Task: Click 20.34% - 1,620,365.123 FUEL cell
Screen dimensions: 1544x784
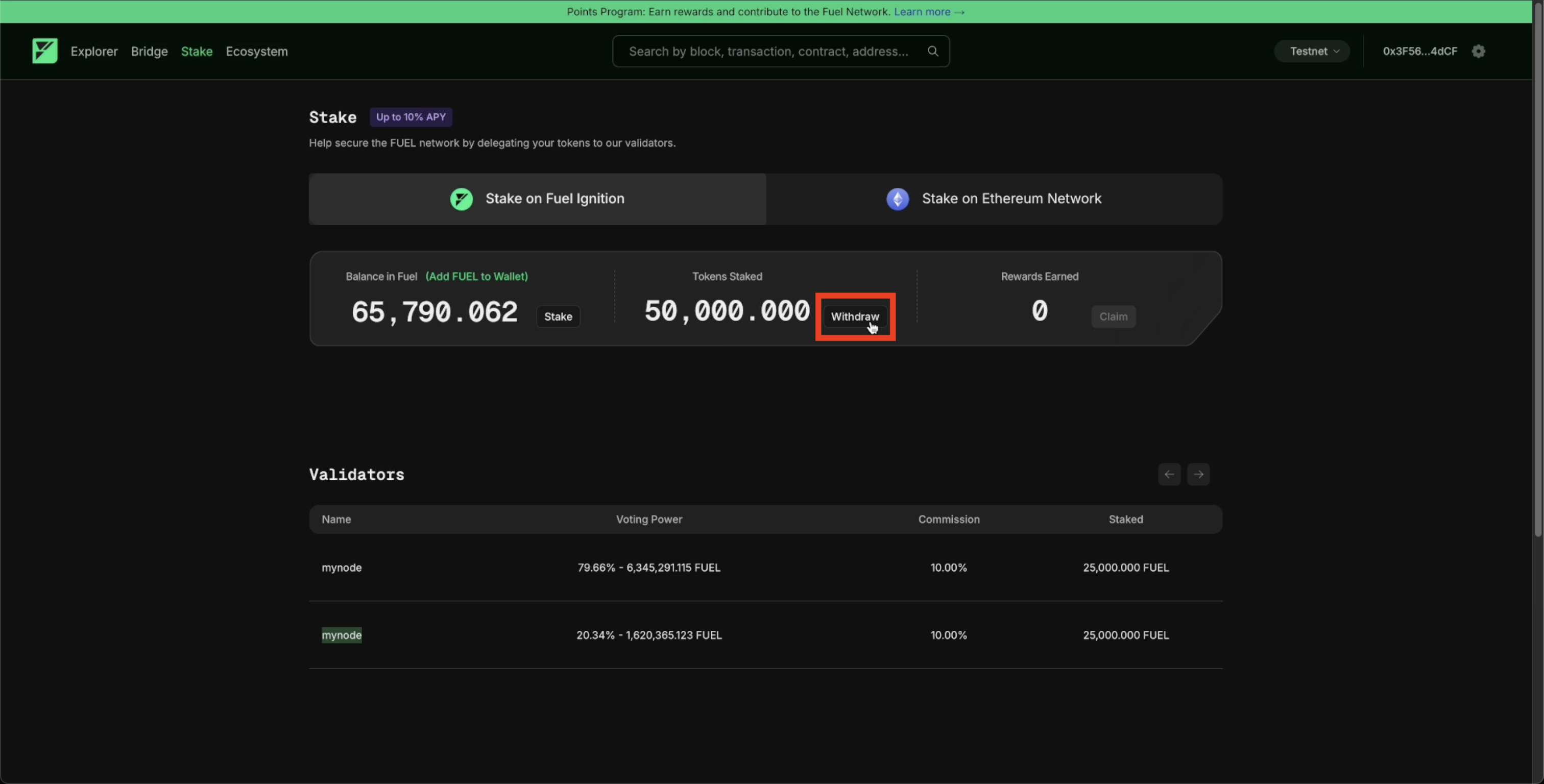Action: (x=648, y=635)
